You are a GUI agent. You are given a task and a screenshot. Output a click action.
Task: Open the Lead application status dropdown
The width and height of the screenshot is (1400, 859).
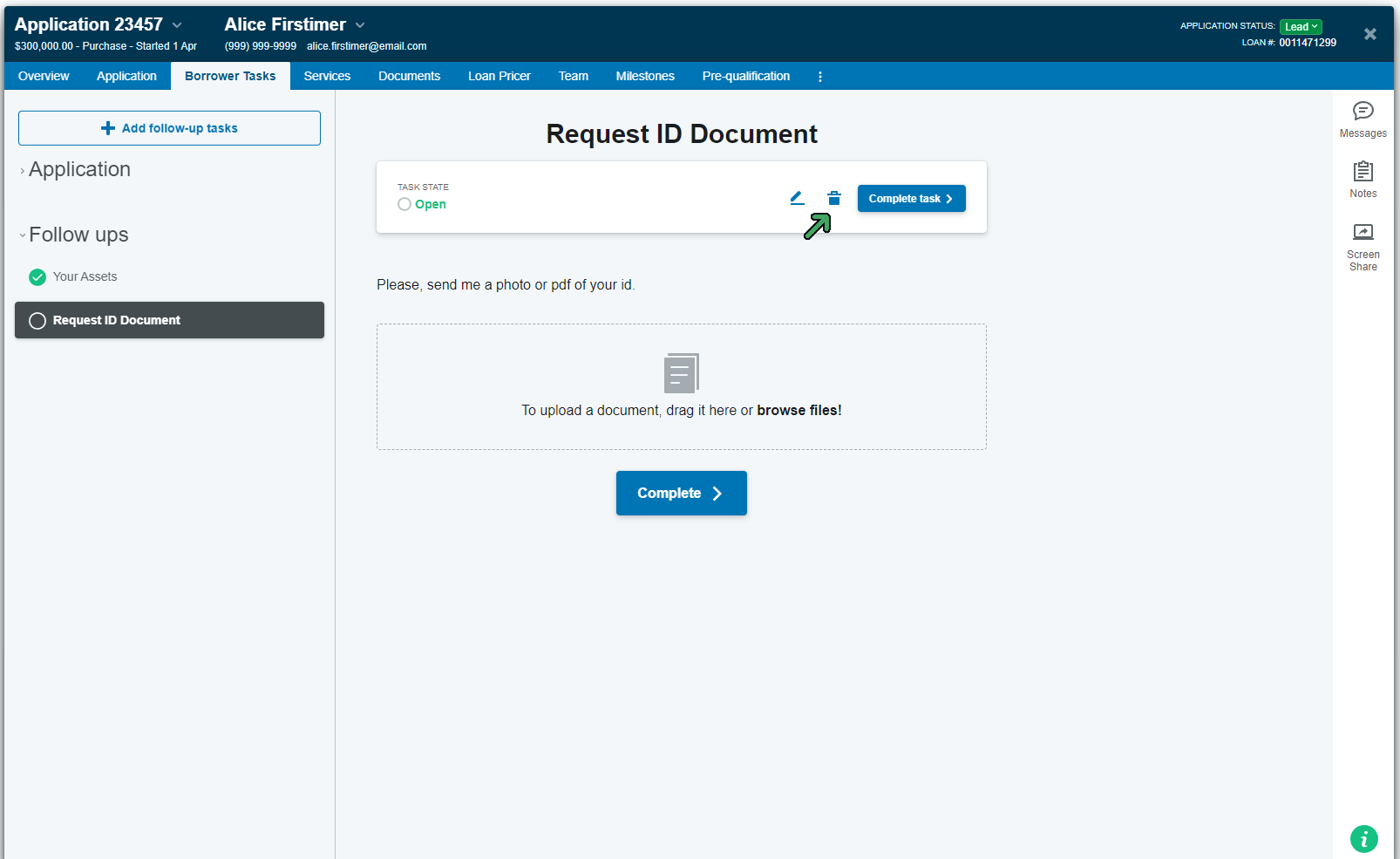[1301, 27]
